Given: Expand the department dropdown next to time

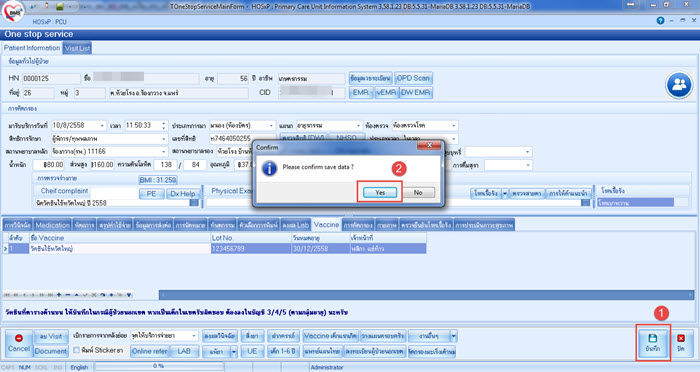Looking at the screenshot, I should click(271, 125).
